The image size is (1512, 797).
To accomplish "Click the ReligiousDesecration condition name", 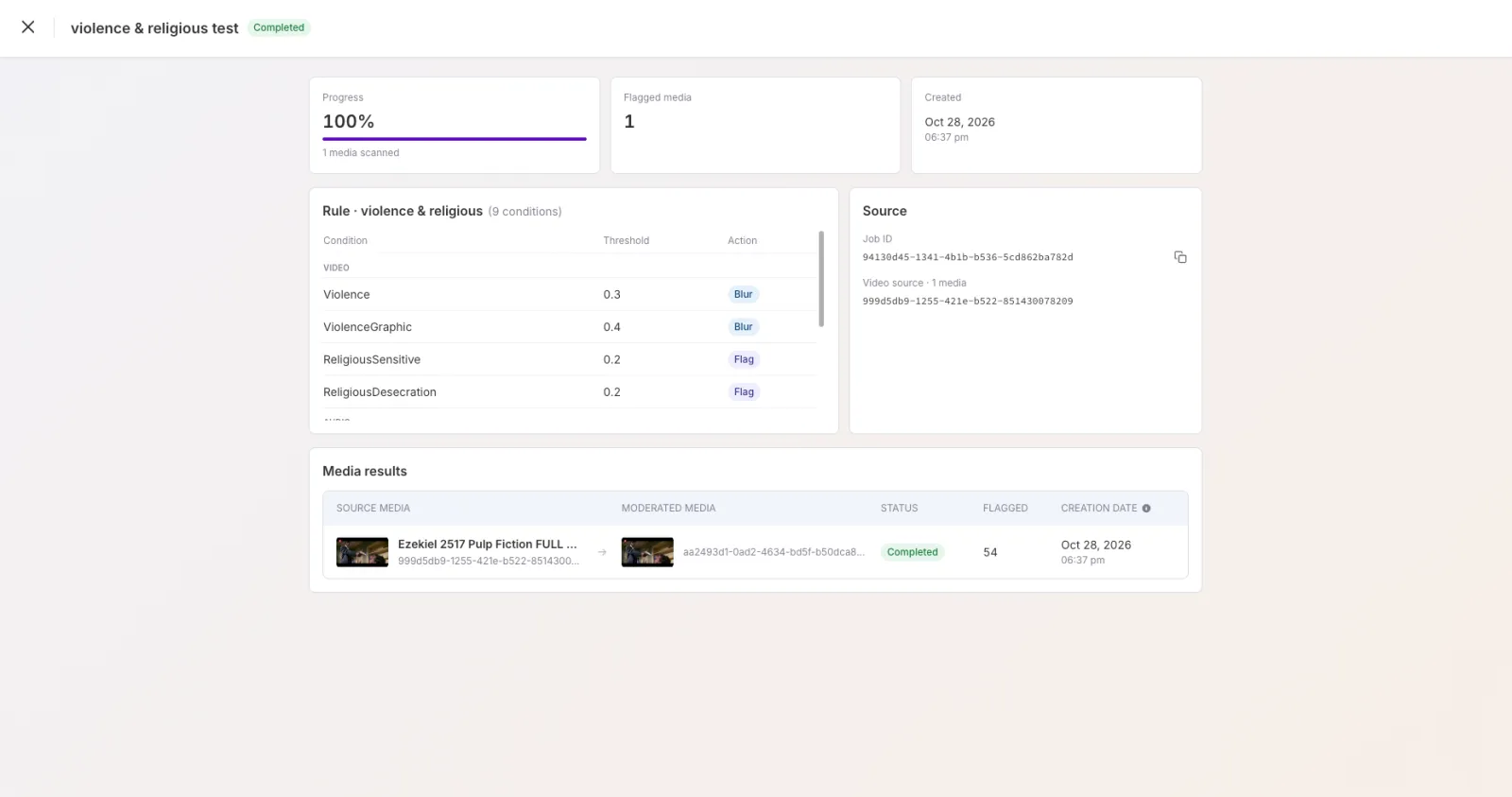I will pyautogui.click(x=380, y=392).
